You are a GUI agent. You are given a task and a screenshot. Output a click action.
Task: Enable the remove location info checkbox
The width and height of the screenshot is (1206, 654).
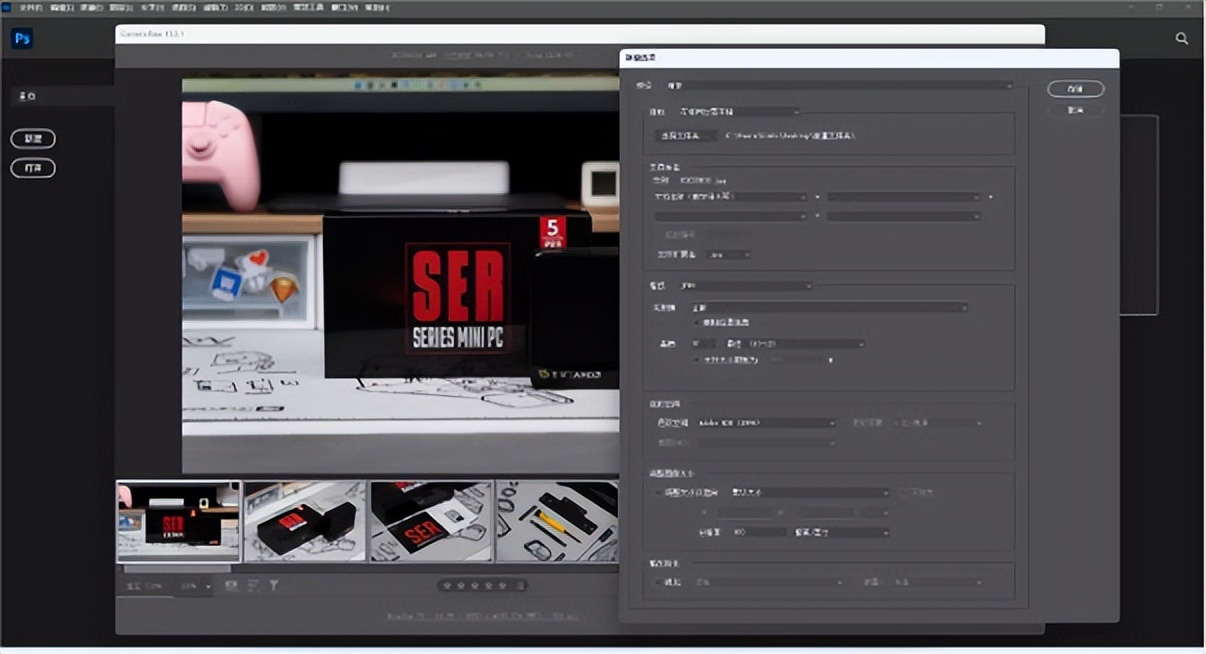[697, 322]
